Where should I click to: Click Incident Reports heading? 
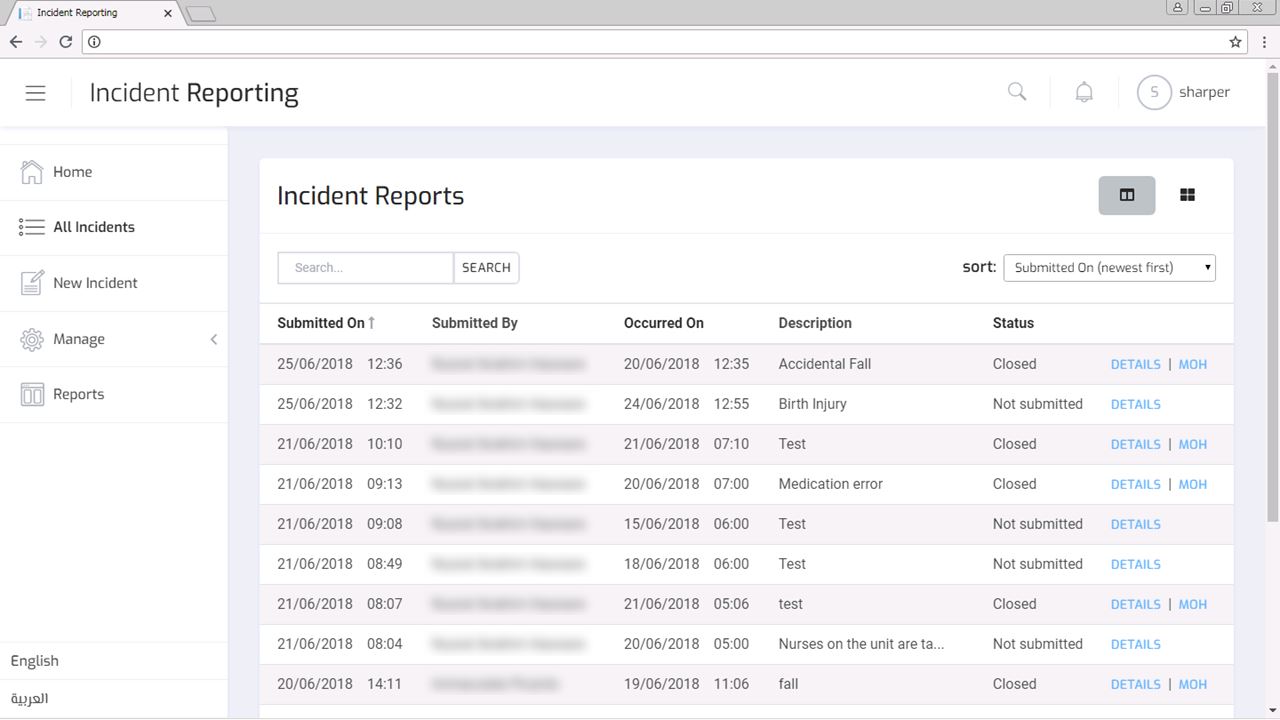point(370,196)
